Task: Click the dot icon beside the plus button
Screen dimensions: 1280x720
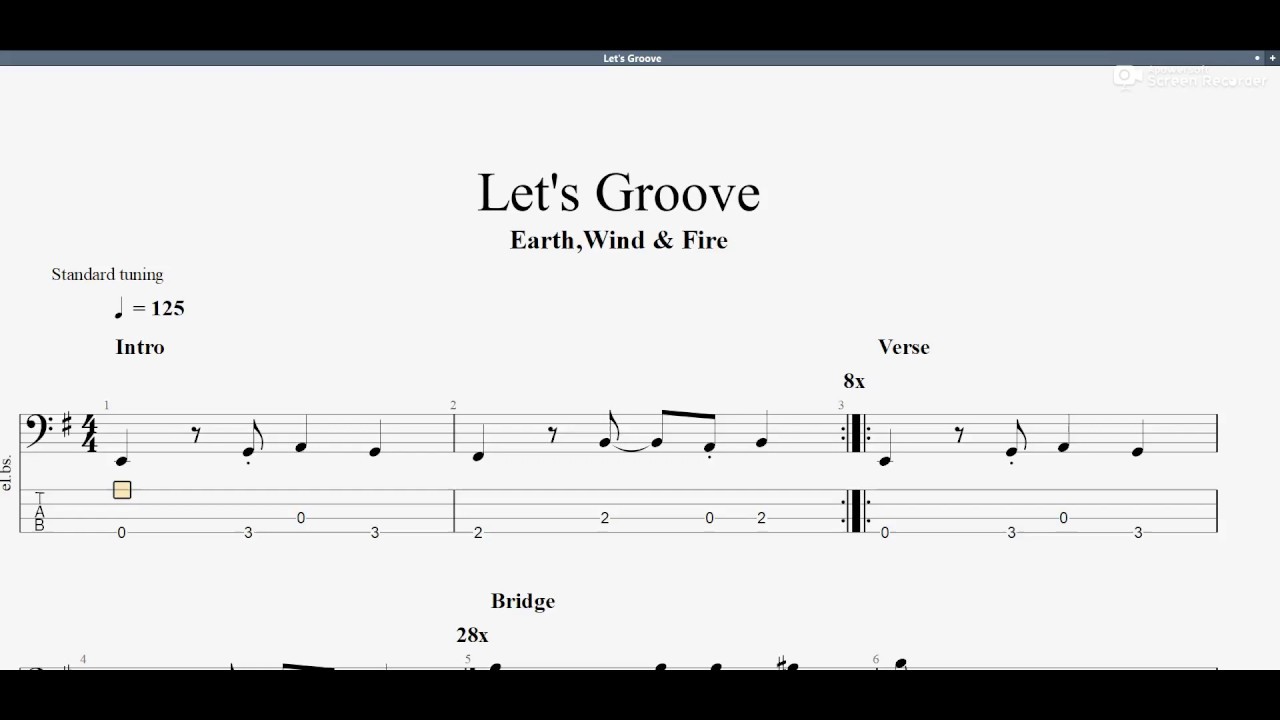Action: tap(1257, 58)
